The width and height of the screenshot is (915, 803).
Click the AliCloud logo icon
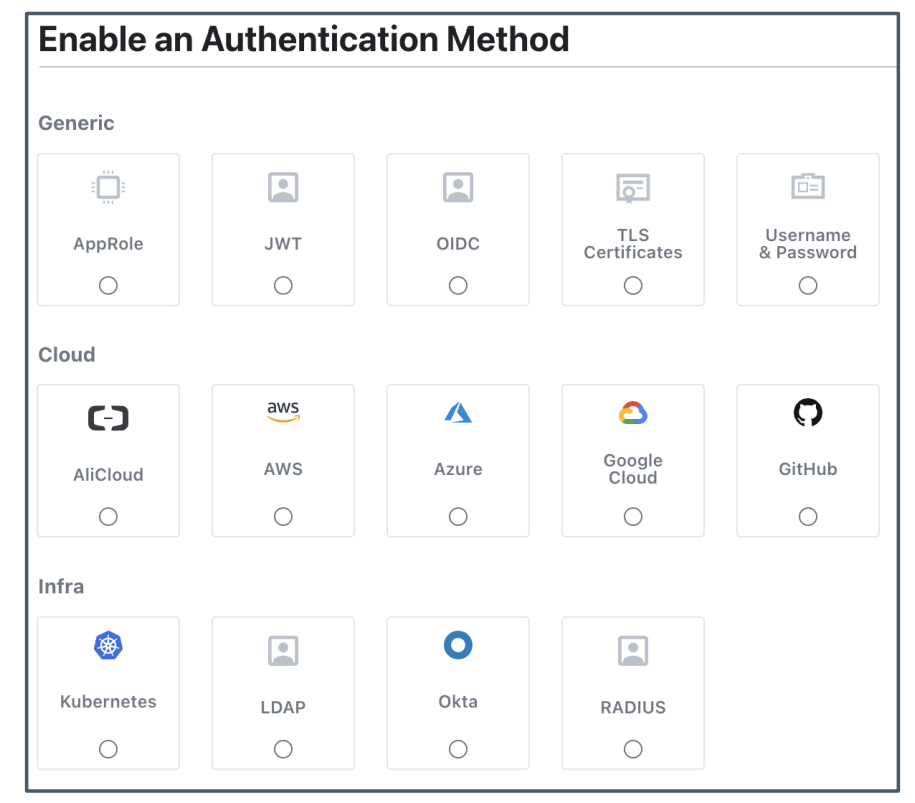[108, 418]
